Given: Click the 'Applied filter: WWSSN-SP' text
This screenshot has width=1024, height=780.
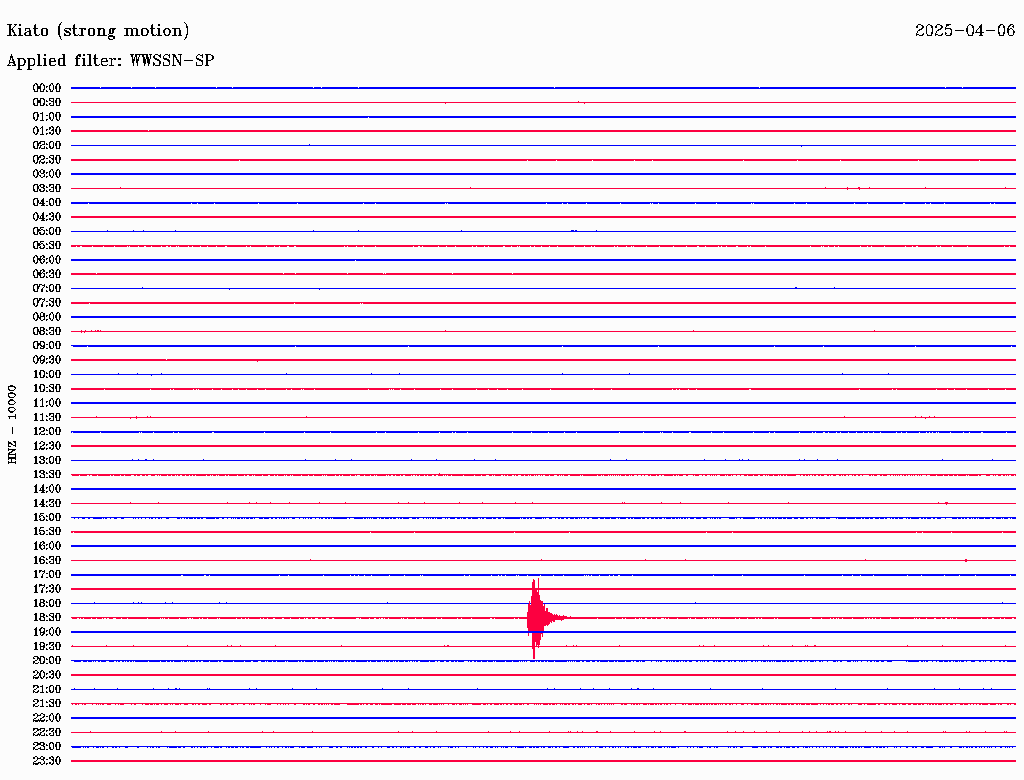Looking at the screenshot, I should [x=110, y=60].
